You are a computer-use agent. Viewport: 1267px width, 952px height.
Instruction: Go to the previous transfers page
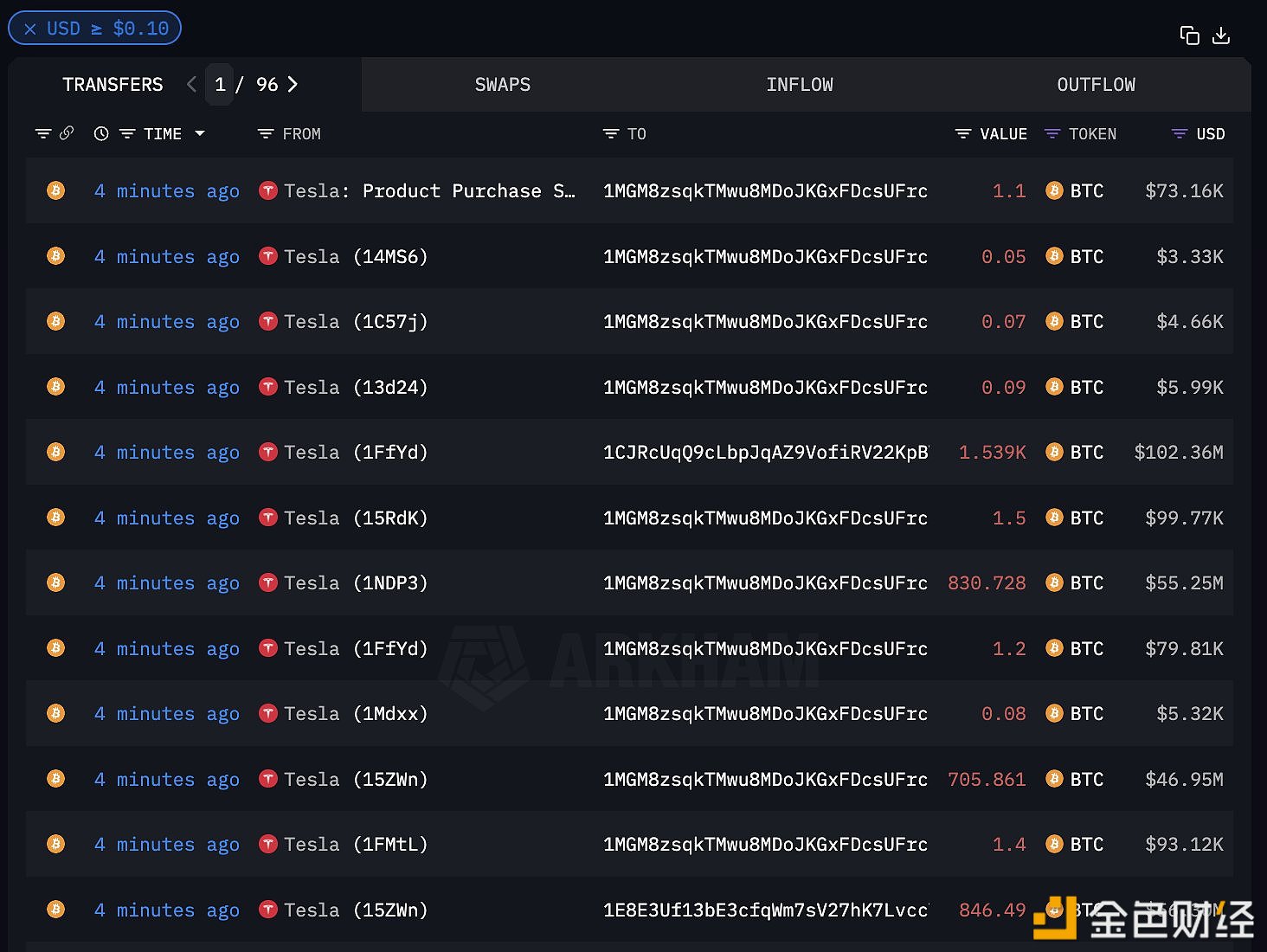click(191, 84)
